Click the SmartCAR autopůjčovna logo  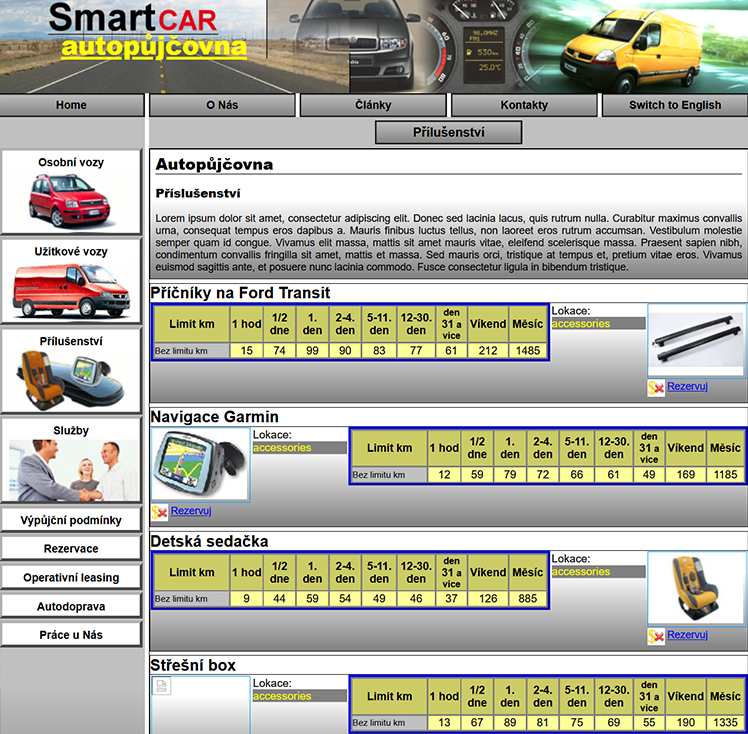pyautogui.click(x=148, y=31)
